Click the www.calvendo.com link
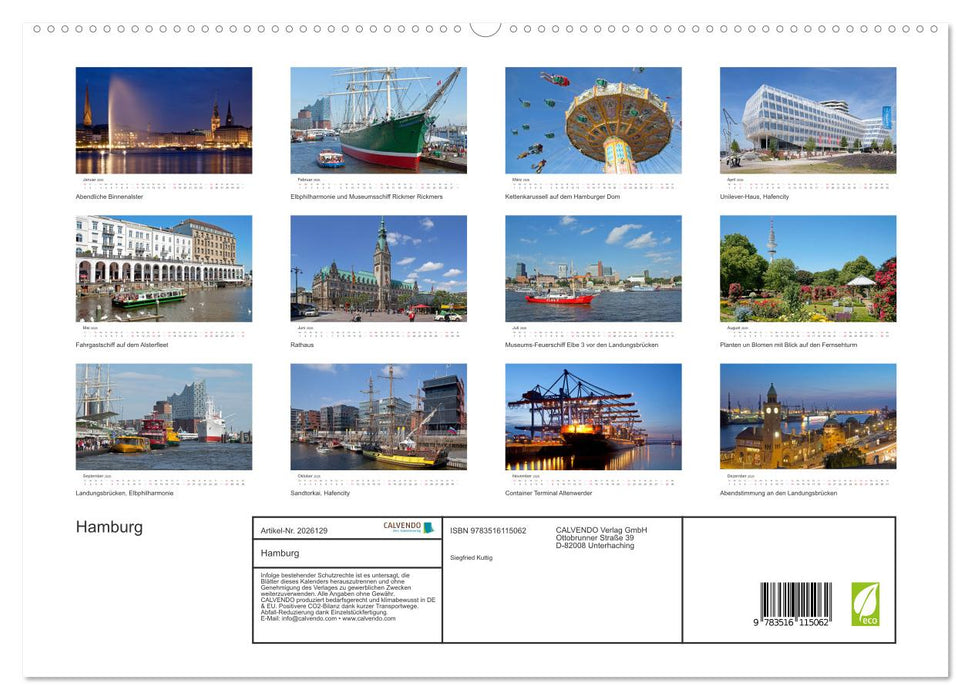This screenshot has width=971, height=700. (368, 620)
